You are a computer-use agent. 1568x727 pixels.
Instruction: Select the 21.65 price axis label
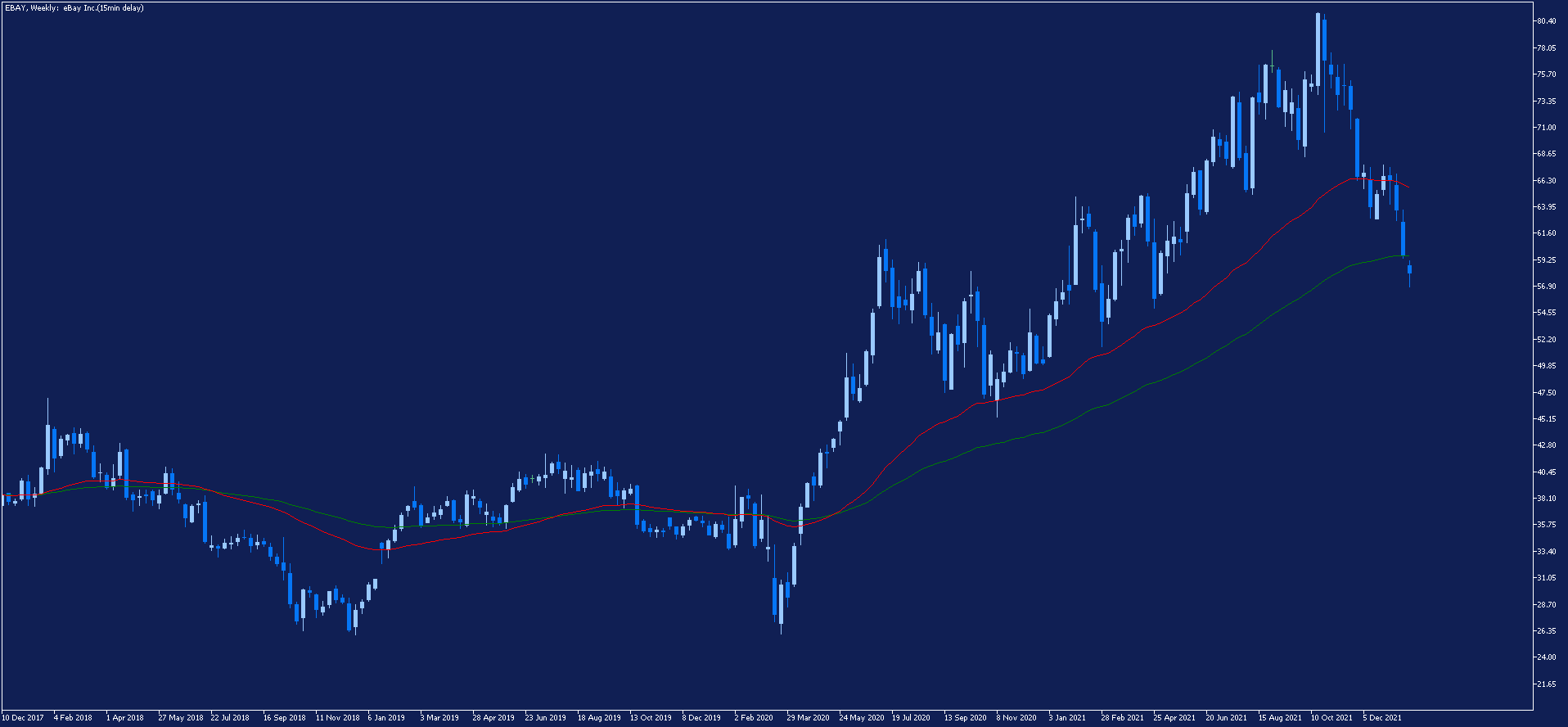point(1546,684)
